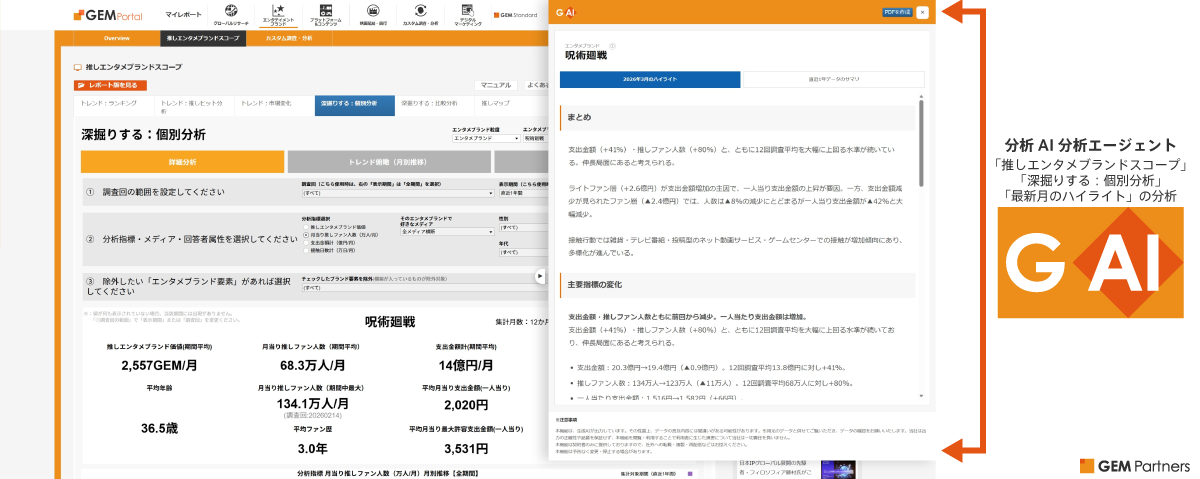
Task: Open the 表示期間 直近1年間 dropdown
Action: pos(523,192)
